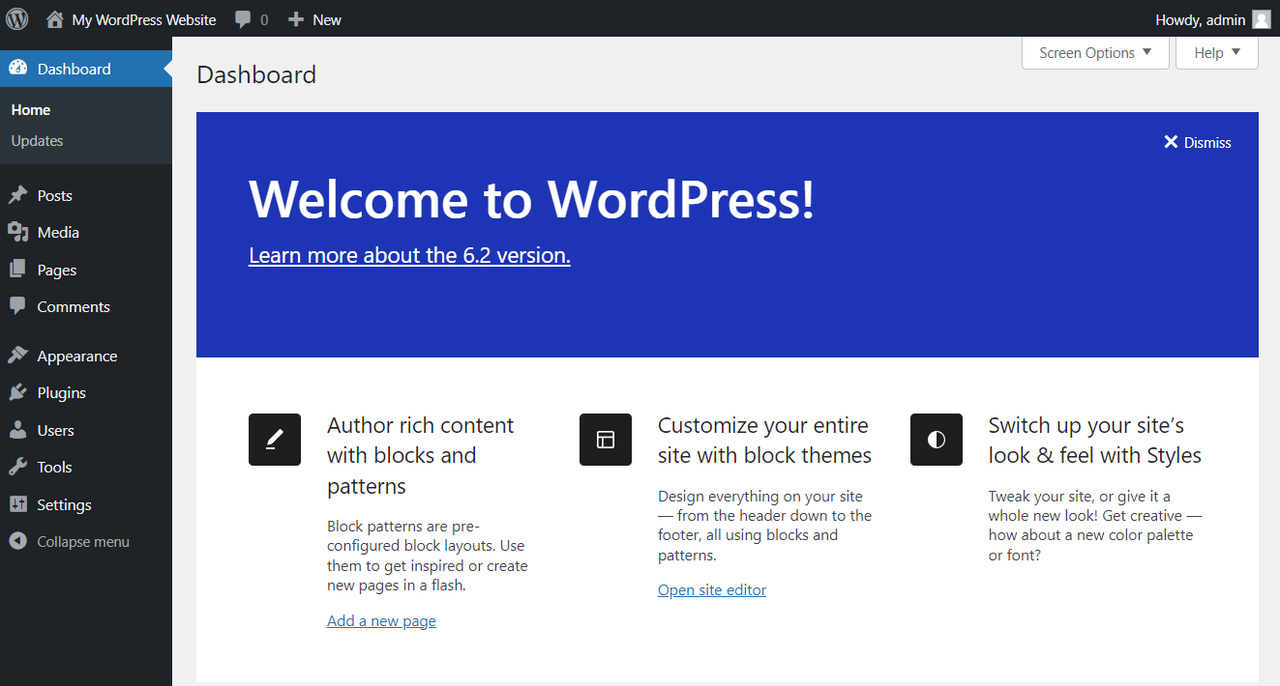1280x686 pixels.
Task: Click the Add a new page link
Action: 381,620
